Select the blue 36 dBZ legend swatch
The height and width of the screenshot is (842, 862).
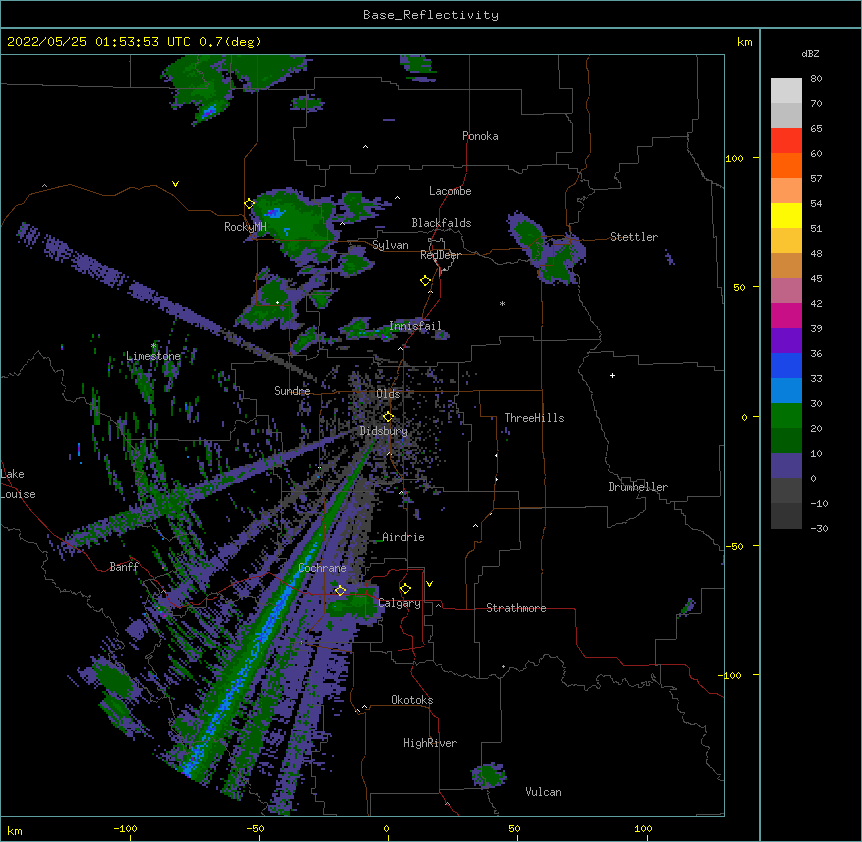tap(786, 365)
